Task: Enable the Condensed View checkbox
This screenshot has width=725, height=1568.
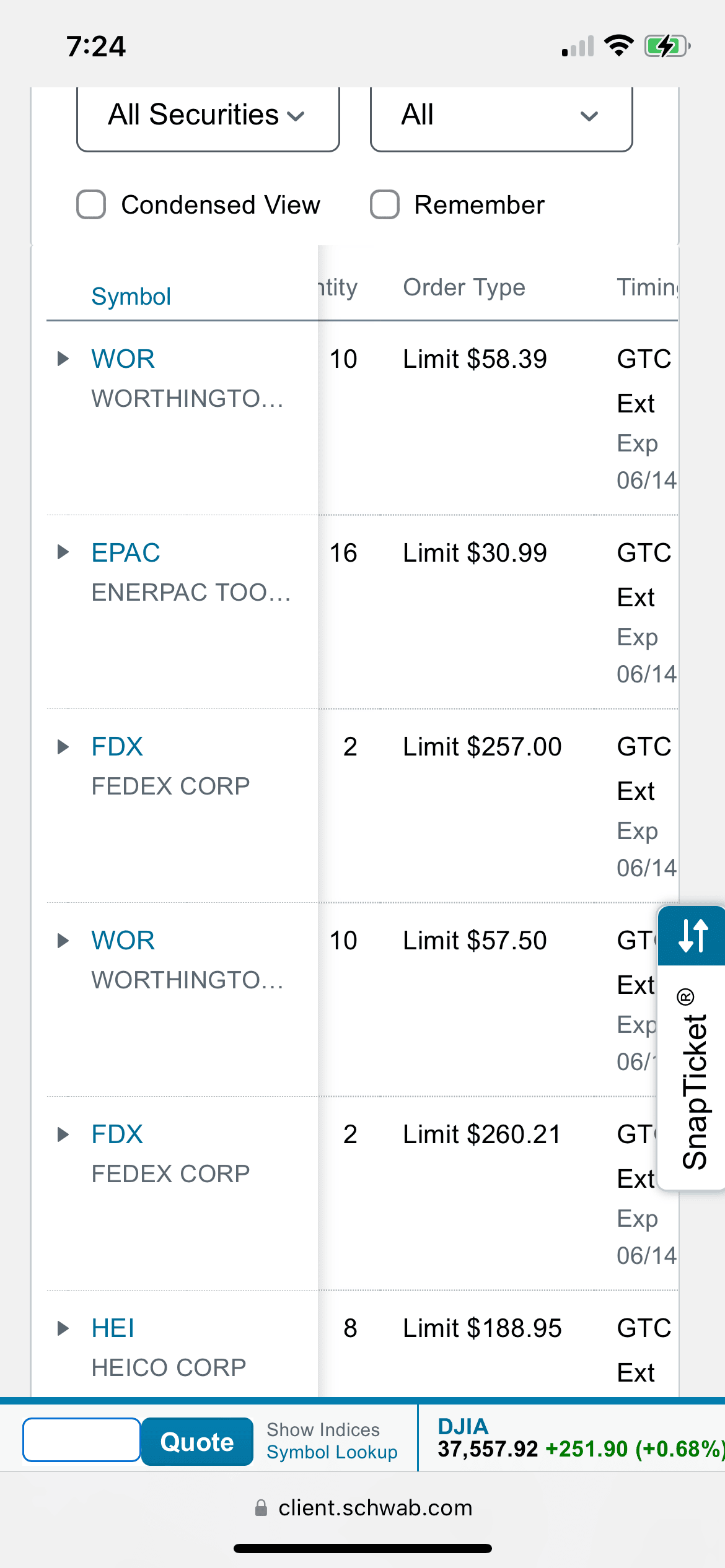Action: [x=91, y=205]
